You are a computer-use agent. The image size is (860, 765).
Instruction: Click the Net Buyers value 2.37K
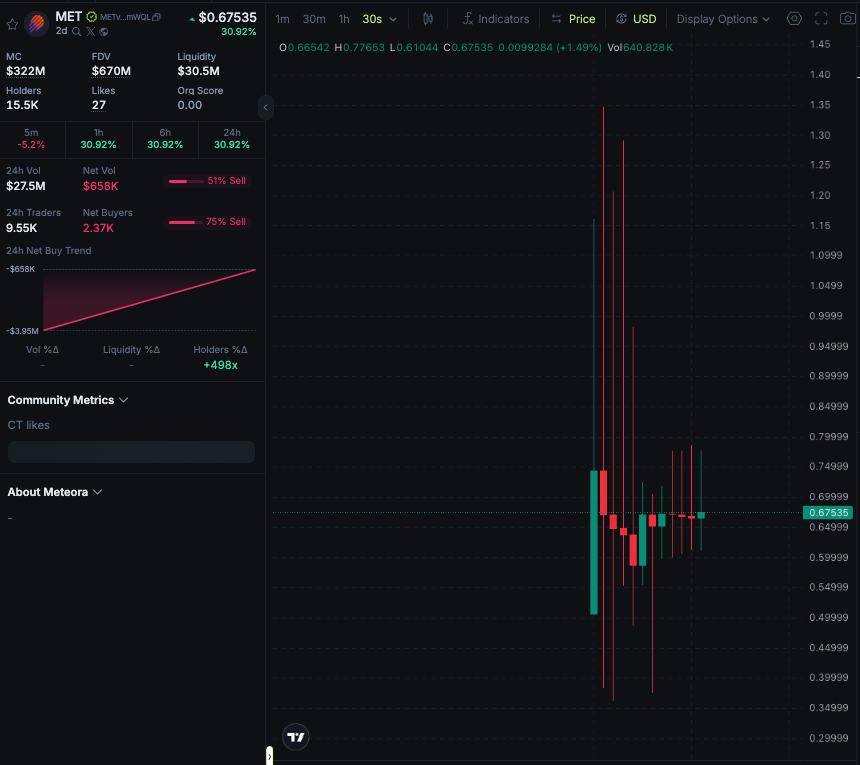click(x=98, y=228)
